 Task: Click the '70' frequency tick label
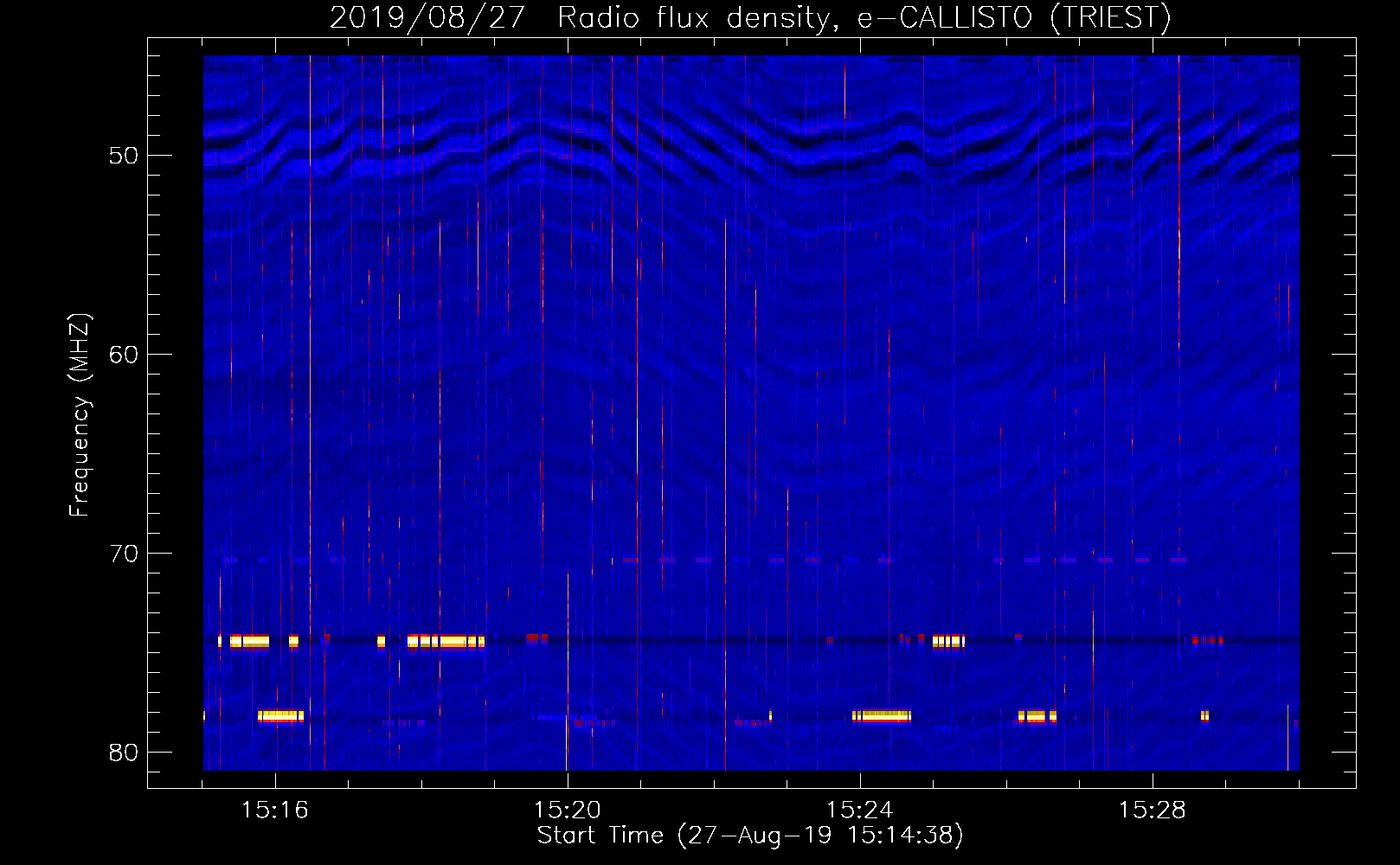(124, 554)
